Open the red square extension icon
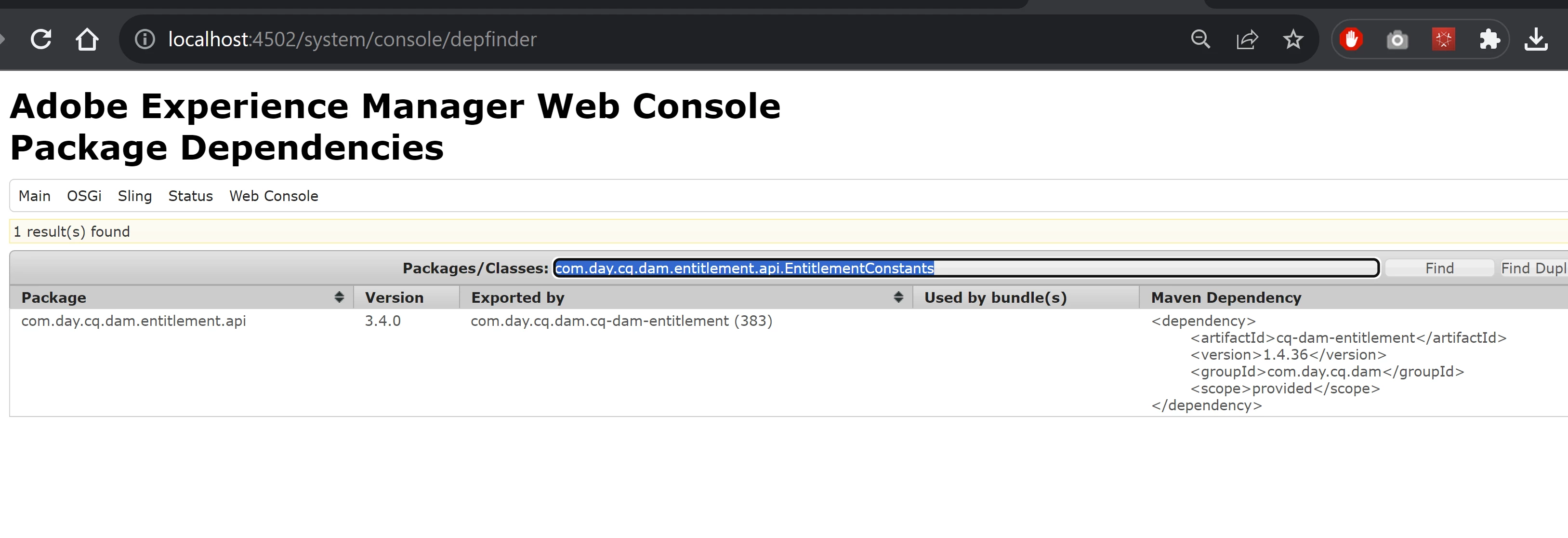Image resolution: width=1568 pixels, height=538 pixels. [x=1443, y=40]
